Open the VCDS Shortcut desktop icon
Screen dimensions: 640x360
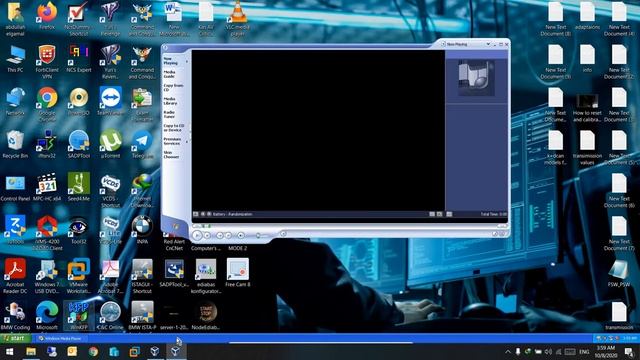coord(110,190)
